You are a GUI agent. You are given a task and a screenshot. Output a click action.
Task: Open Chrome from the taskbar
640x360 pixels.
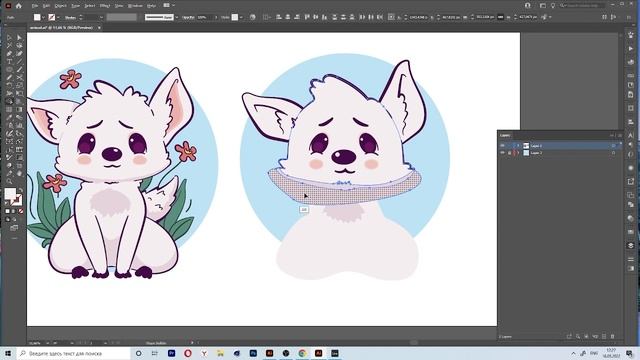(x=302, y=353)
